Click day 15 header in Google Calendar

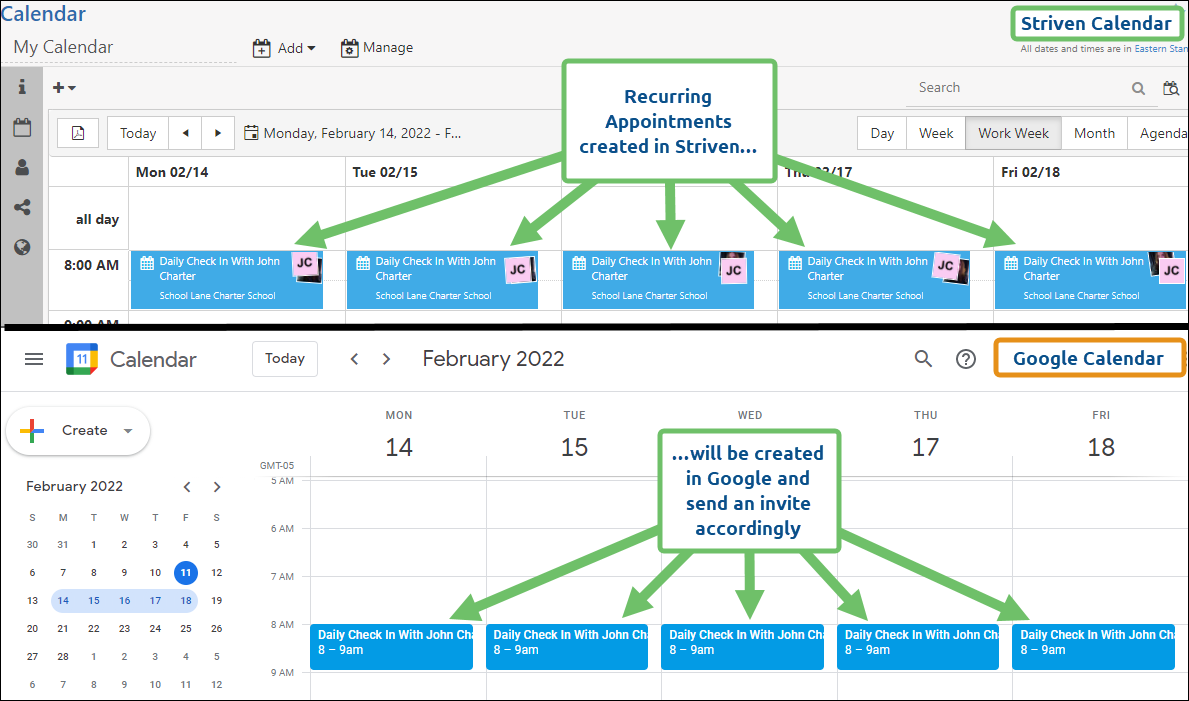(574, 447)
